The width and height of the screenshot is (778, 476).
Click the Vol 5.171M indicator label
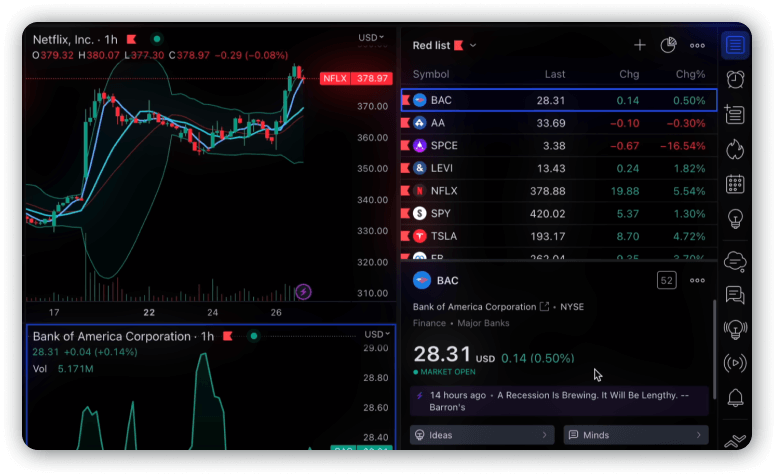pyautogui.click(x=63, y=369)
